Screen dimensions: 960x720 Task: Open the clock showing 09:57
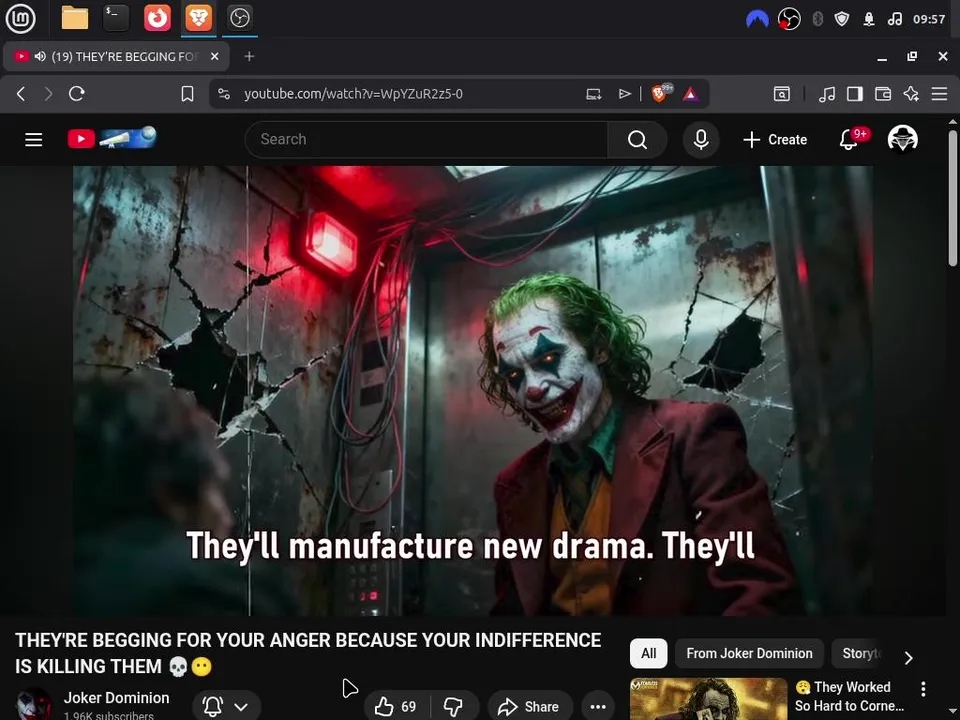[x=929, y=19]
